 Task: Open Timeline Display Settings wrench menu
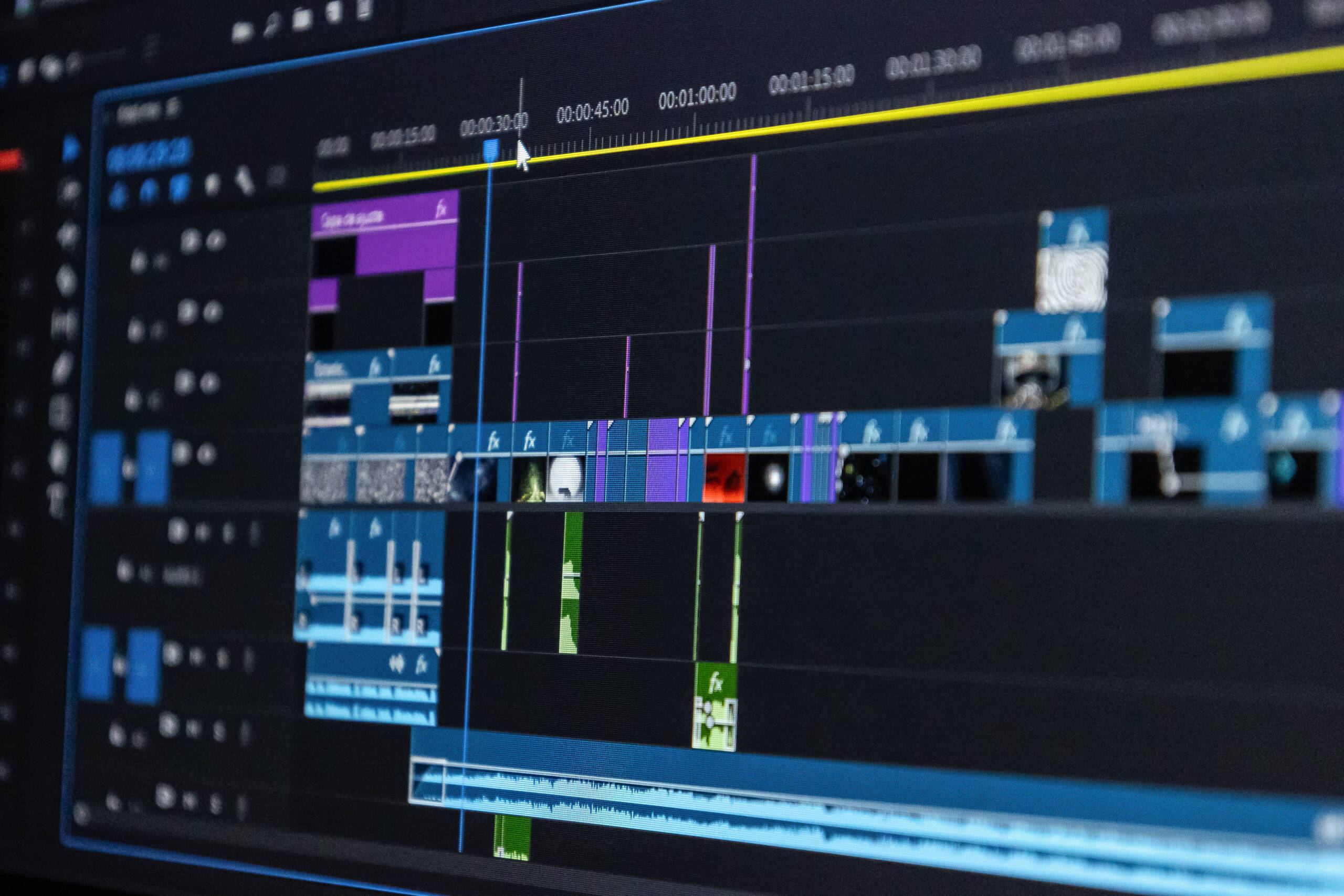[x=245, y=182]
